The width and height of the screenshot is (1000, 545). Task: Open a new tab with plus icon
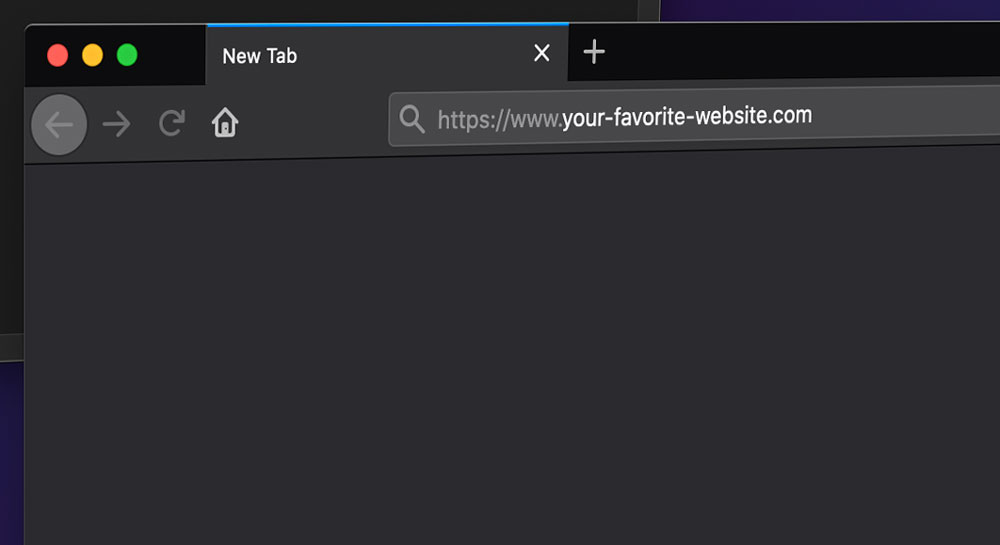coord(594,52)
